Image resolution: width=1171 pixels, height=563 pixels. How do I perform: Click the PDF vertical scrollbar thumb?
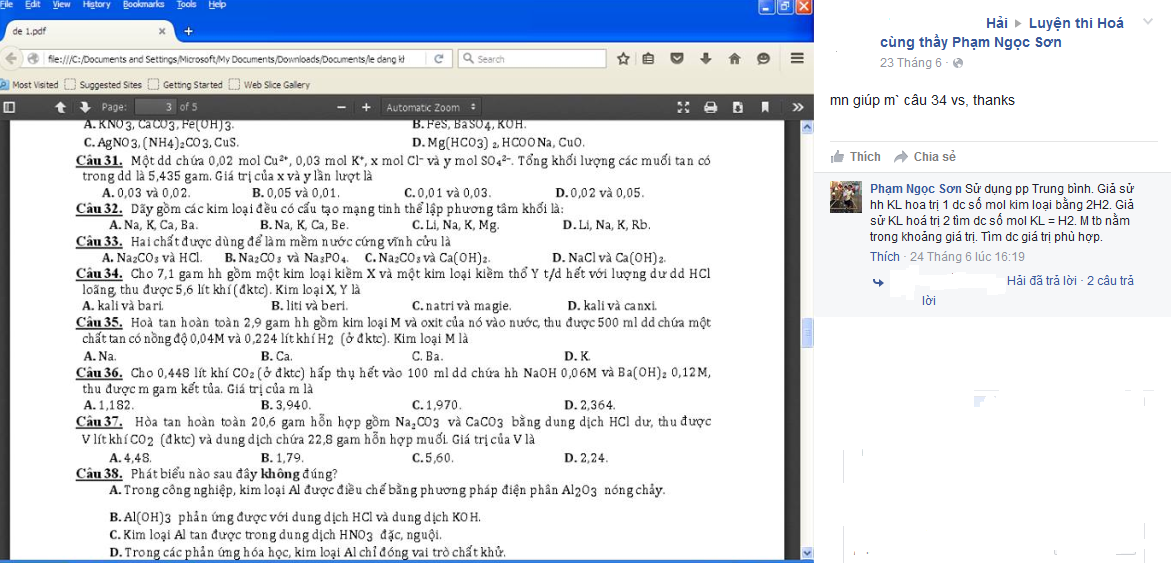(x=807, y=333)
